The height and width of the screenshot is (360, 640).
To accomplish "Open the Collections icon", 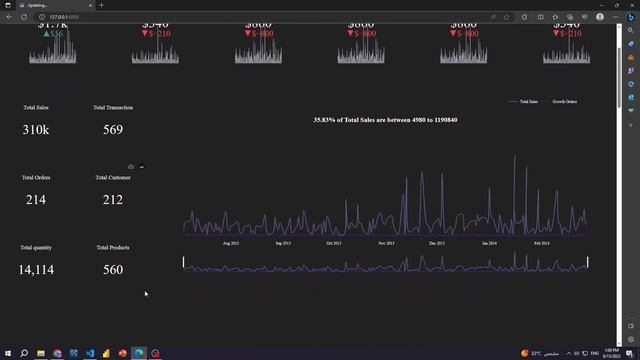I will point(570,17).
